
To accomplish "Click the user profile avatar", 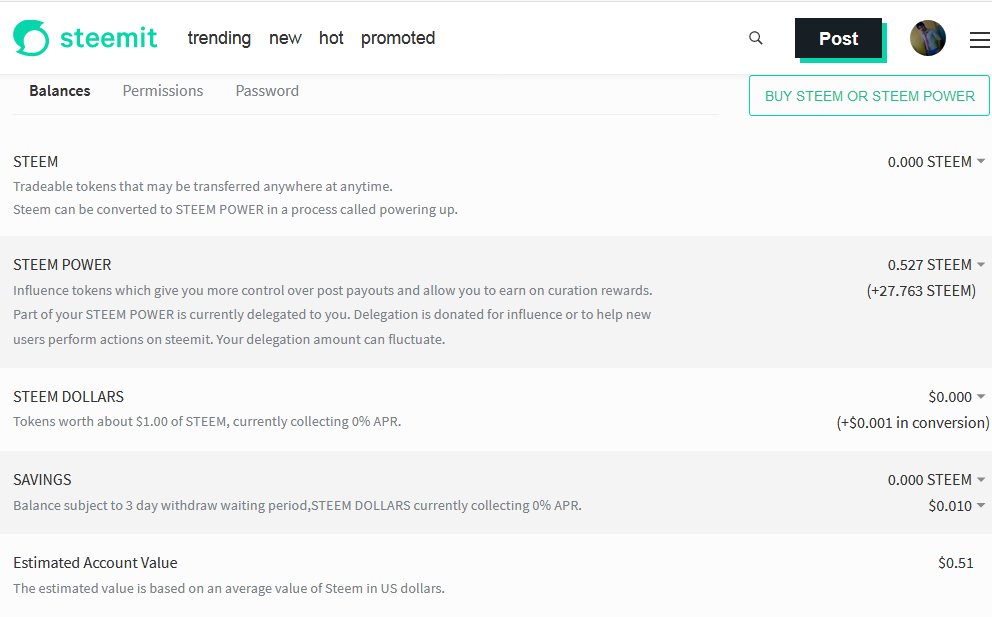I will [x=927, y=38].
